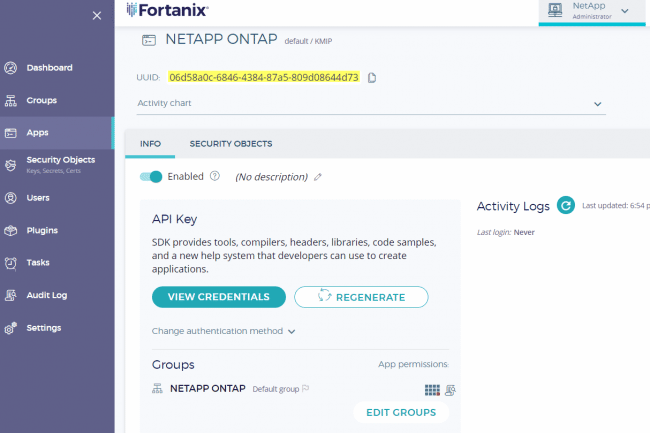
Task: Click the Plugins sidebar icon
Action: click(x=11, y=230)
